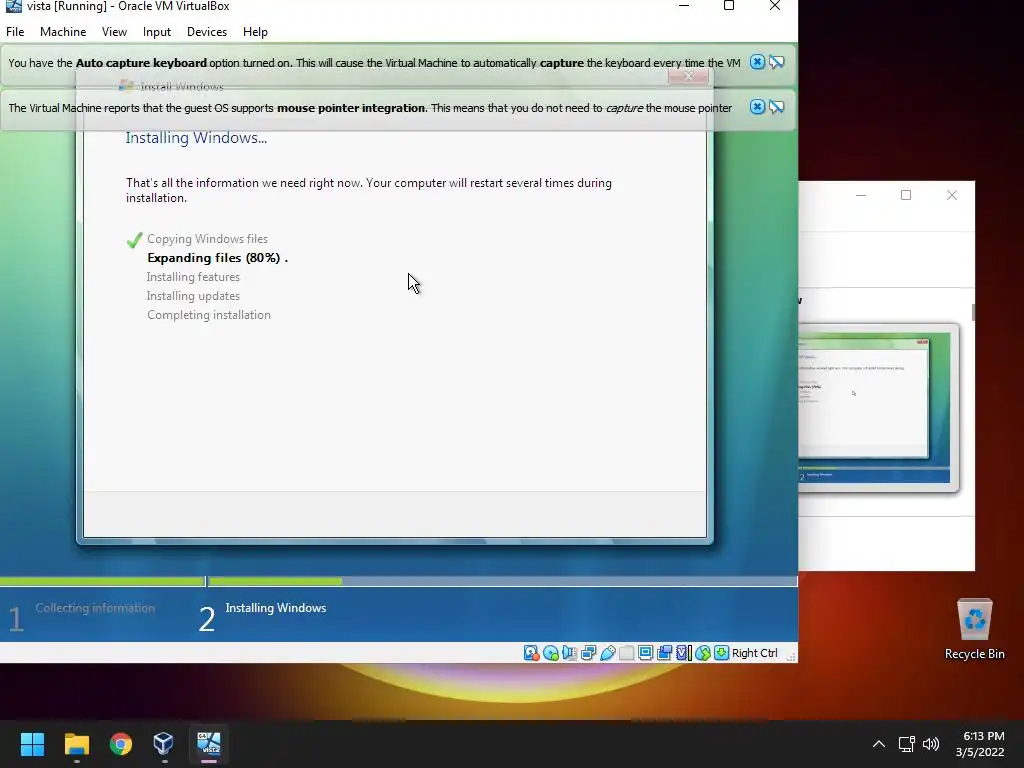Click the Installing updates text
Image resolution: width=1024 pixels, height=768 pixels.
(193, 296)
